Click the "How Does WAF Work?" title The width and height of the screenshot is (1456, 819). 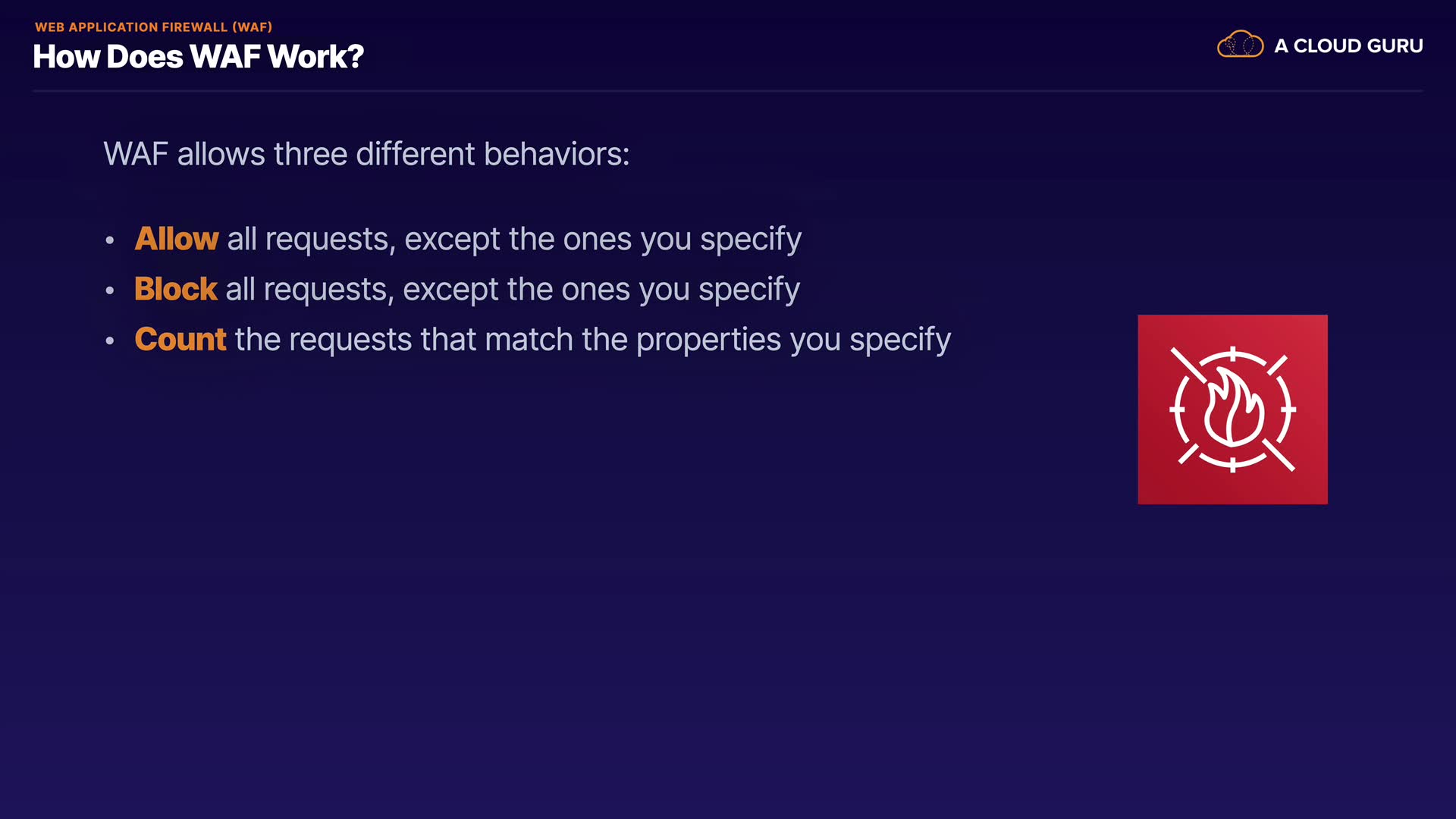[x=198, y=57]
